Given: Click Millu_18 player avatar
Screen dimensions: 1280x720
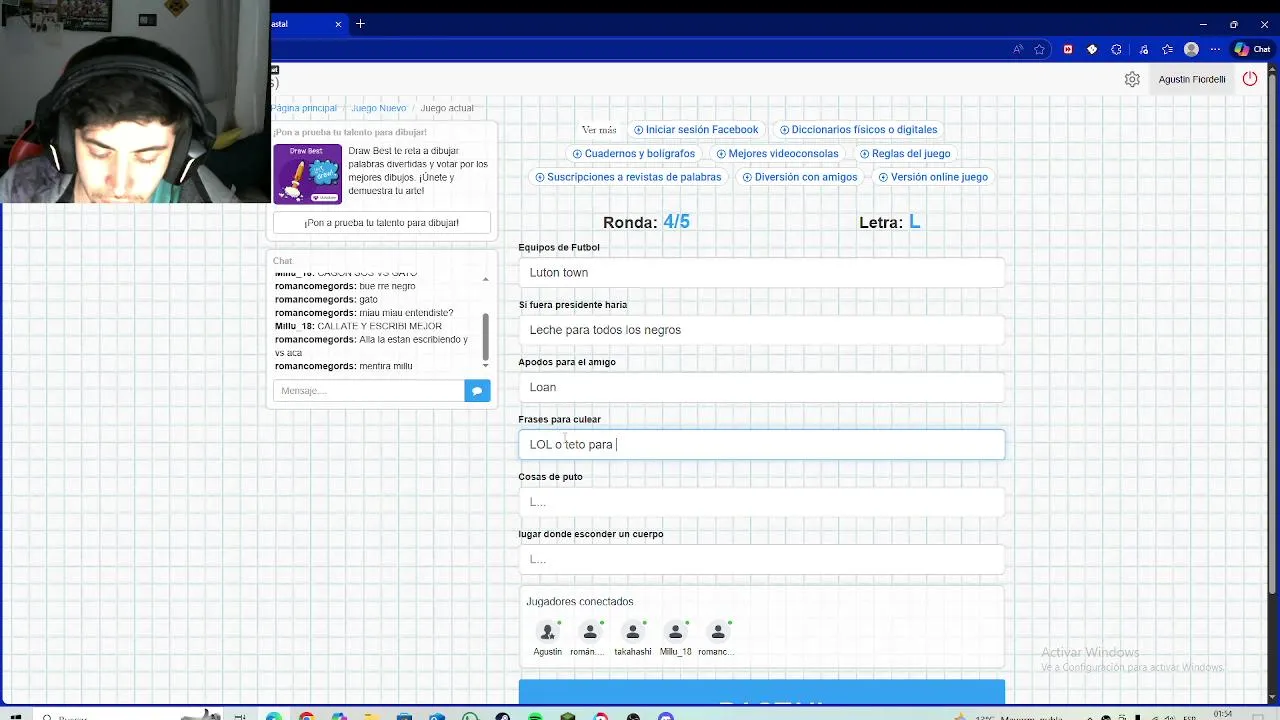Looking at the screenshot, I should pyautogui.click(x=675, y=632).
